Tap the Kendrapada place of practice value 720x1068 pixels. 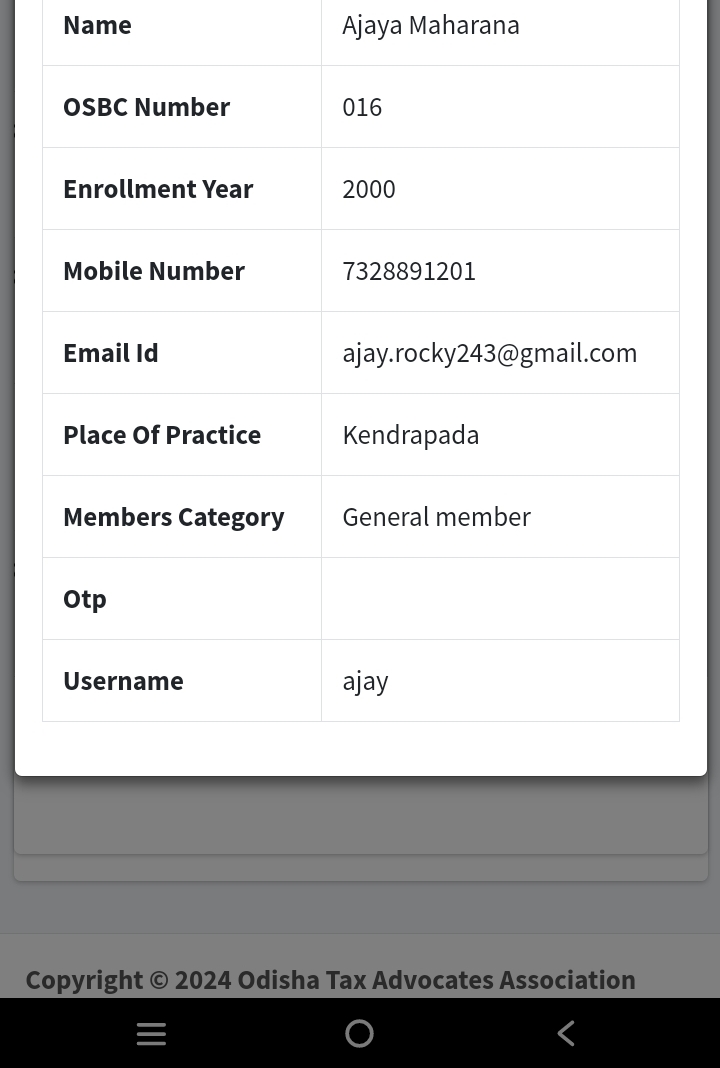click(411, 435)
